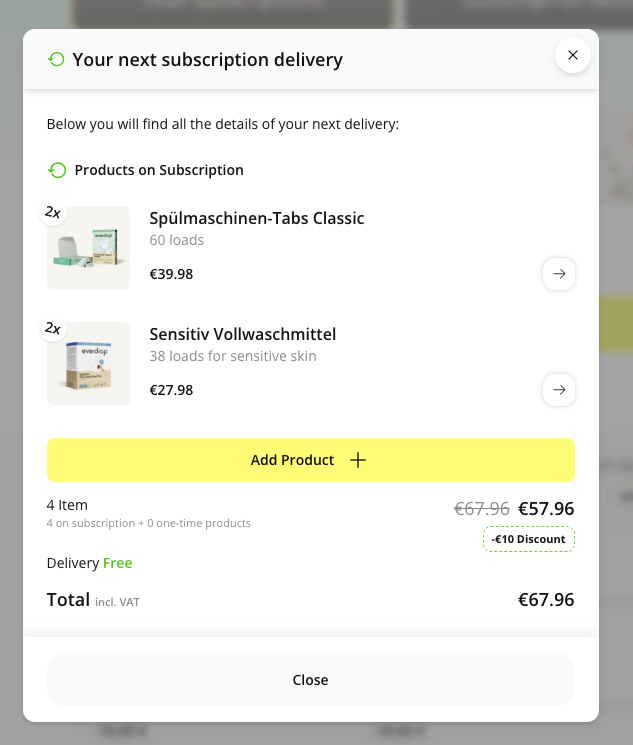633x745 pixels.
Task: Open Sensitiv Vollwaschmittel details via its arrow
Action: pos(559,390)
